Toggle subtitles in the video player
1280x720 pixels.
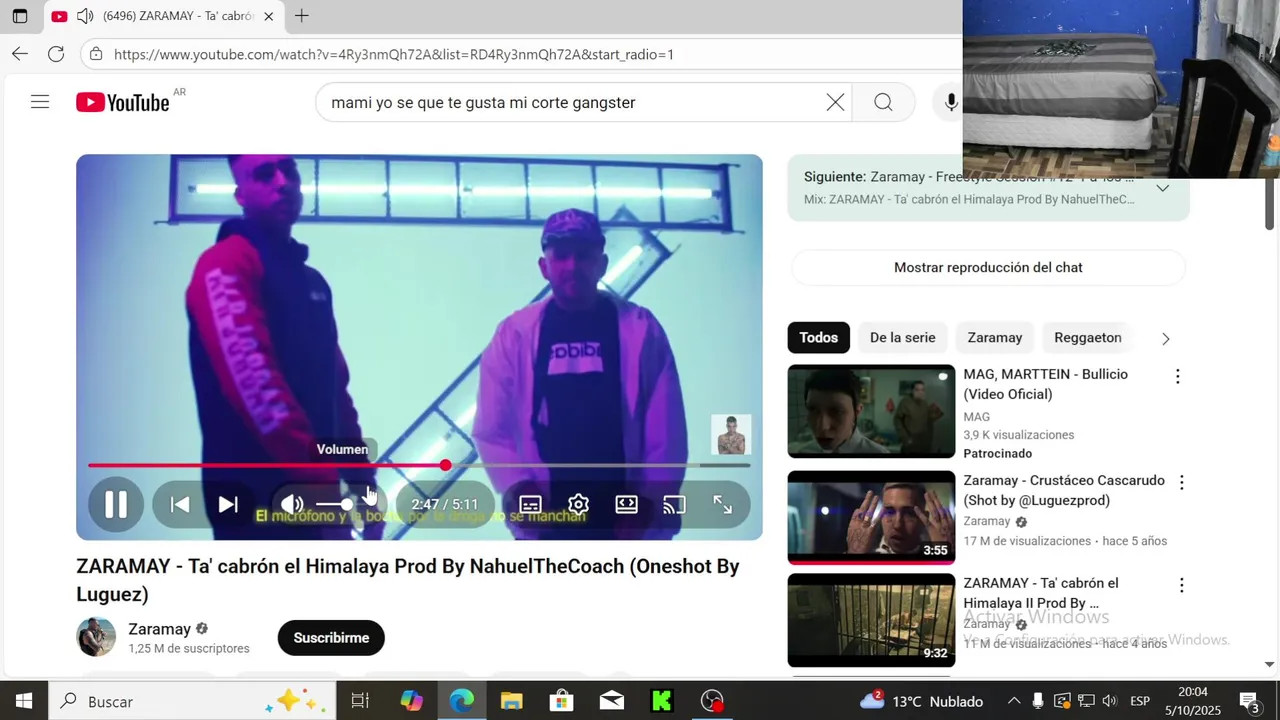[x=531, y=505]
